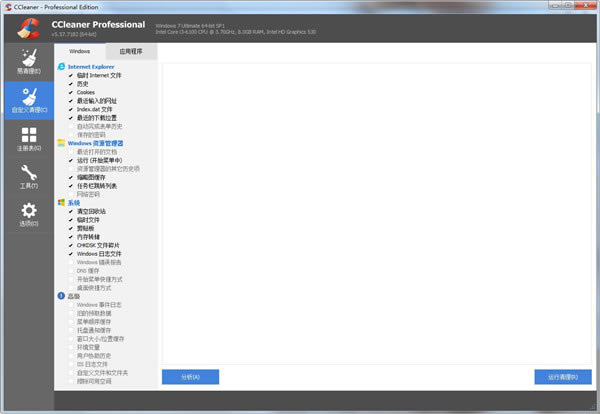This screenshot has height=414, width=600.
Task: Switch to the Windows tab
Action: (80, 51)
